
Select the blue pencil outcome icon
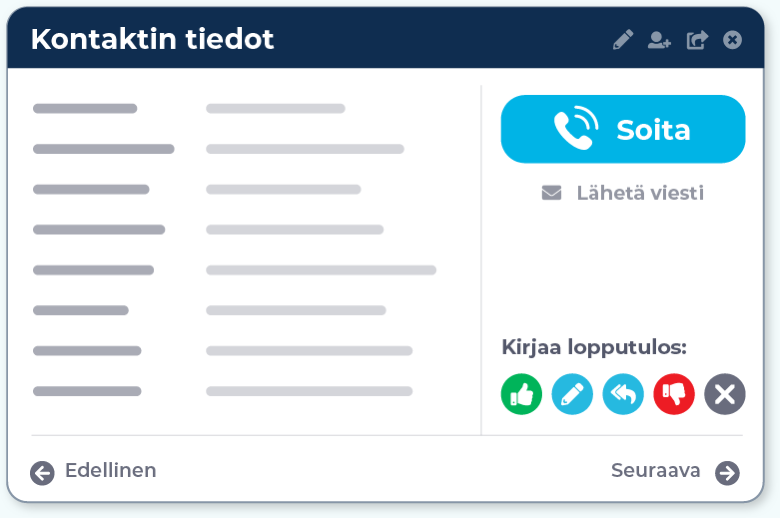572,394
